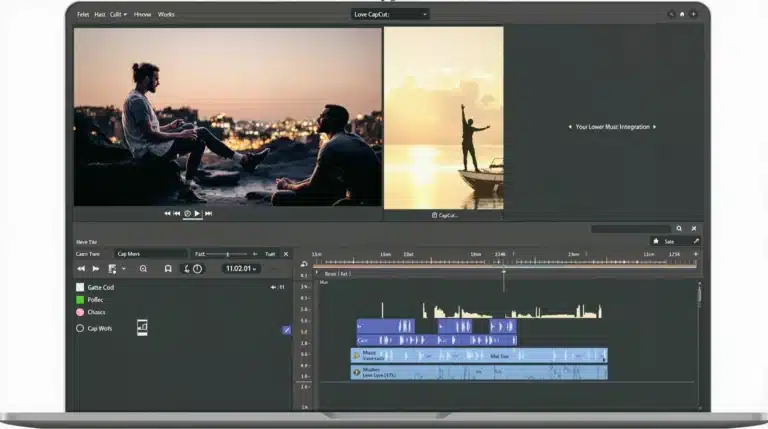The image size is (768, 429).
Task: Click the Your Lower Music Integration text
Action: [x=612, y=127]
